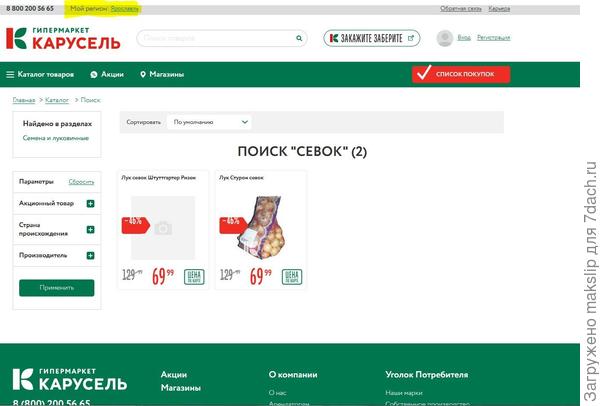The image size is (600, 406).
Task: Click the user avatar icon
Action: tap(445, 38)
